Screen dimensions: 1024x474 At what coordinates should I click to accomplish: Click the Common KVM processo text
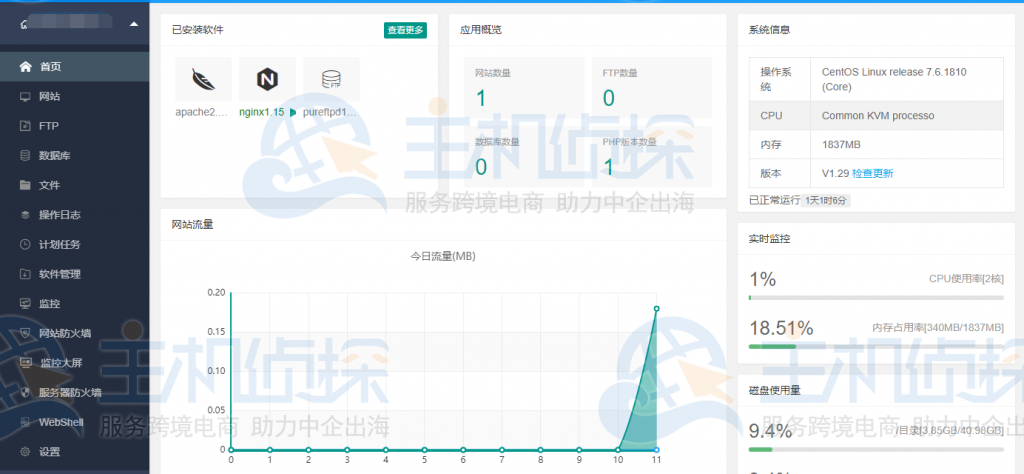point(878,116)
